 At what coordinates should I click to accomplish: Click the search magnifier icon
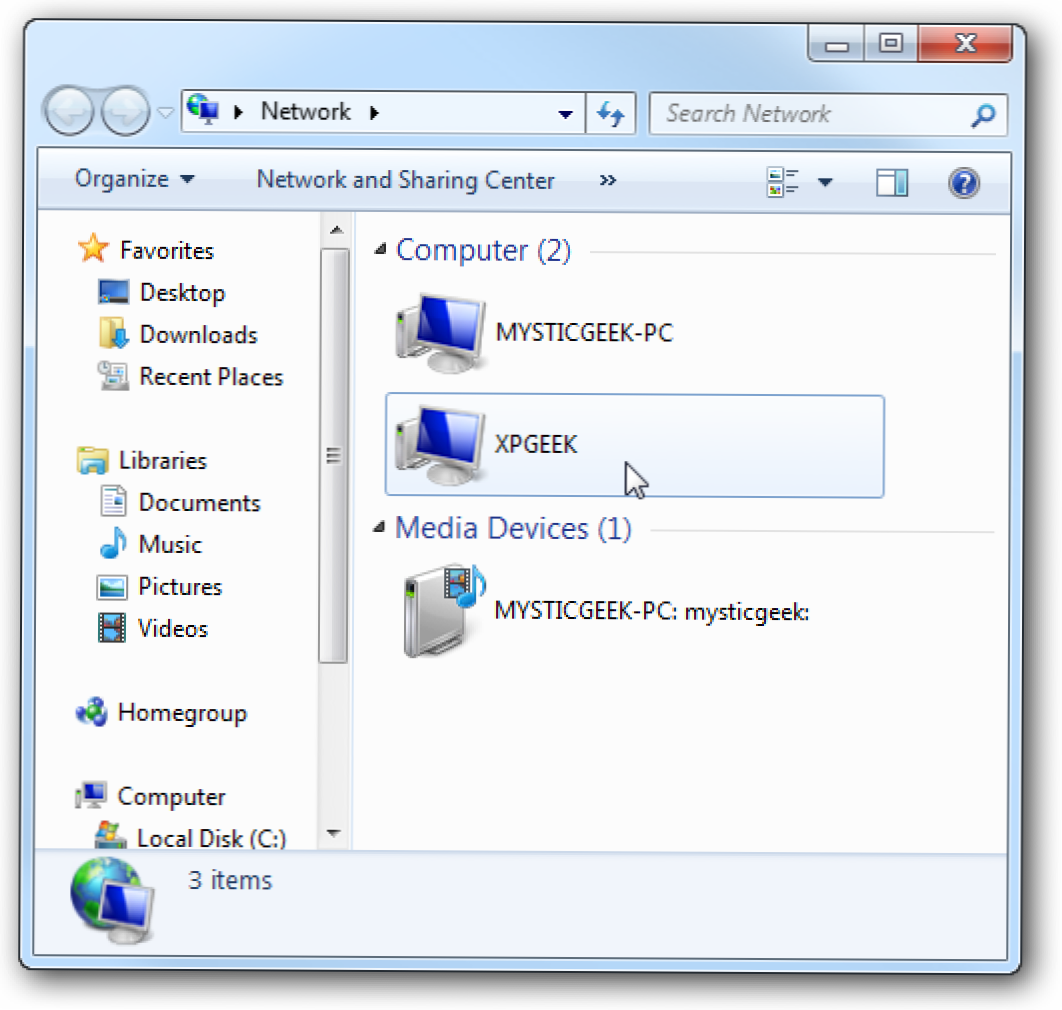click(x=983, y=115)
